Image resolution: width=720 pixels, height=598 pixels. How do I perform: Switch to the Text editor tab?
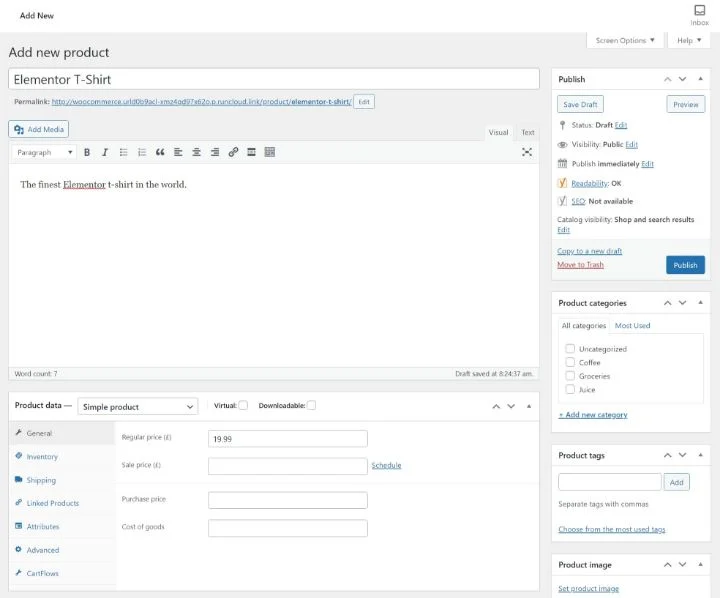pyautogui.click(x=527, y=132)
